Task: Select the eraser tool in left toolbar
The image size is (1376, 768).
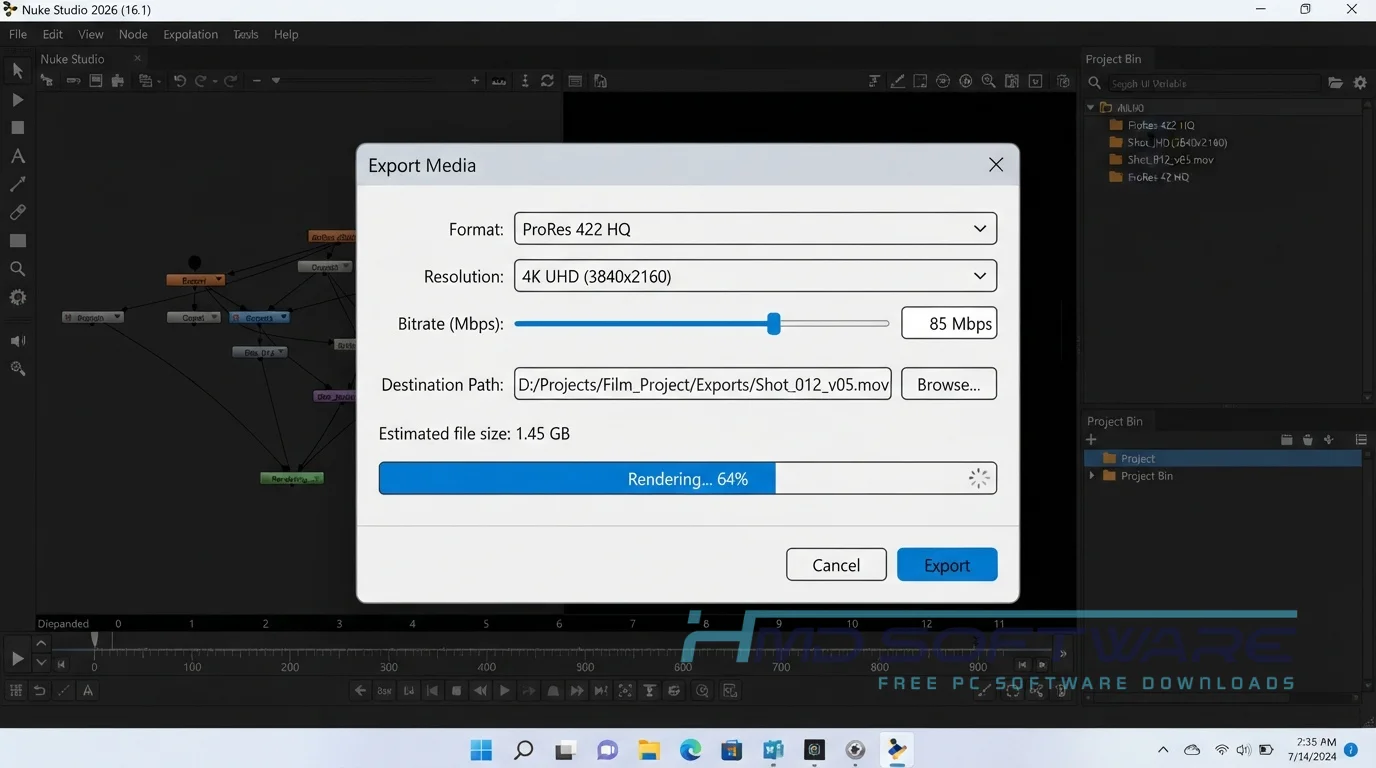Action: [x=18, y=212]
